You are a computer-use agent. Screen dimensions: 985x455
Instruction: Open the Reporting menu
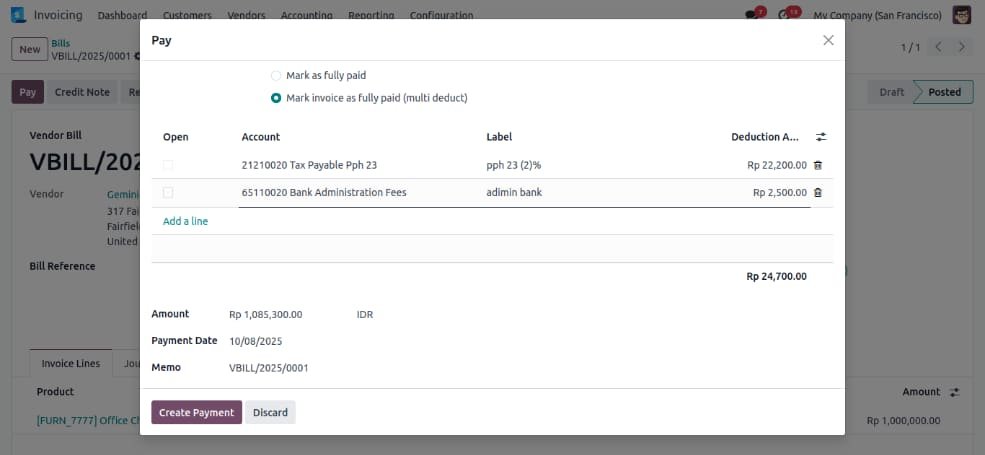pos(371,15)
